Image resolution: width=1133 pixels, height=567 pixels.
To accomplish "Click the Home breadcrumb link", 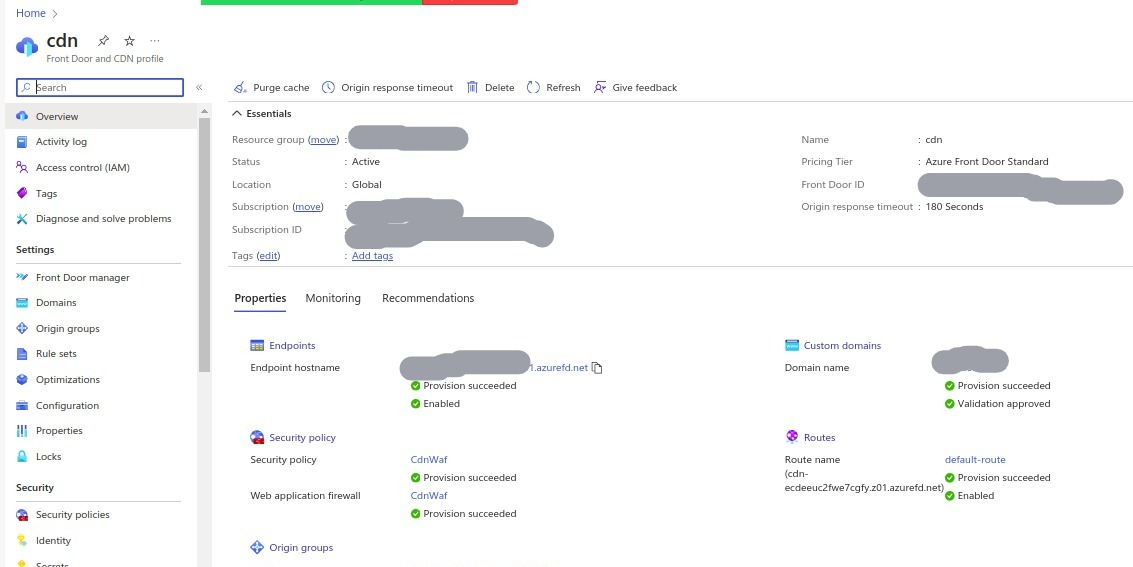I will tap(31, 13).
